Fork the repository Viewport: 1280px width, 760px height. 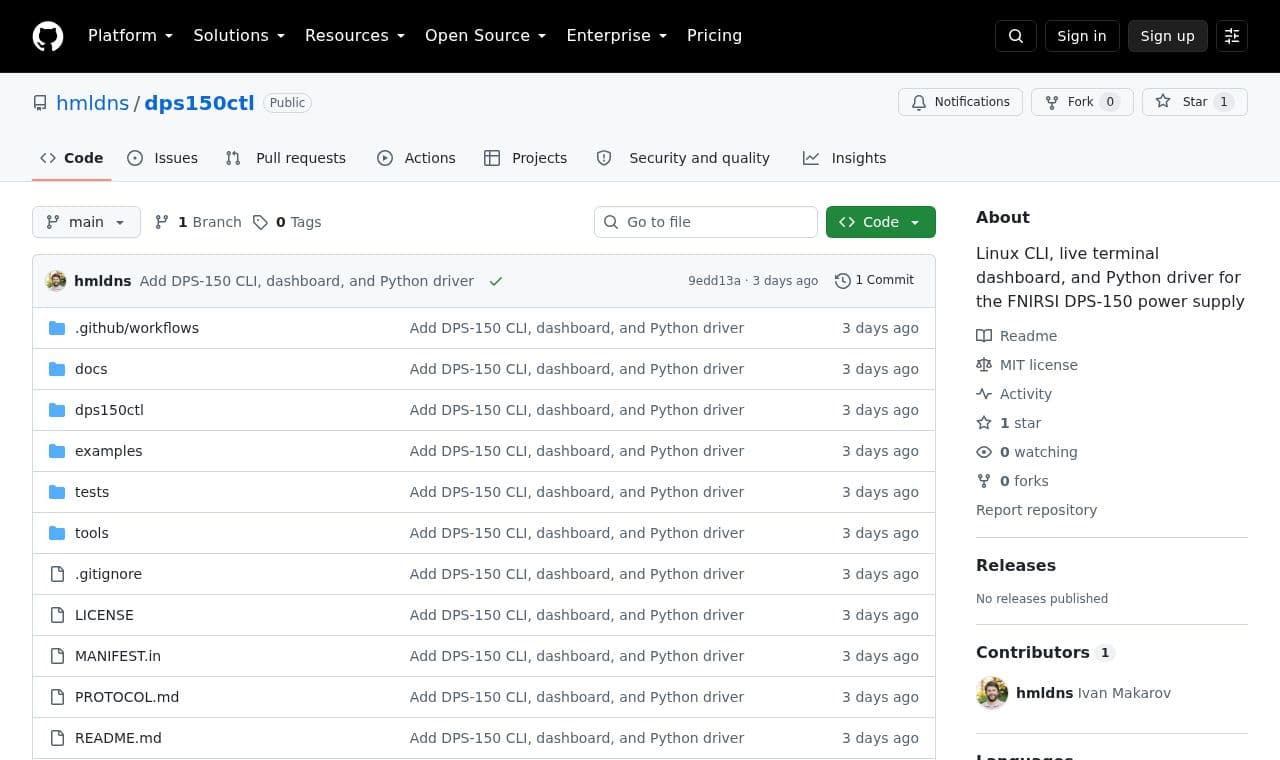(1082, 102)
